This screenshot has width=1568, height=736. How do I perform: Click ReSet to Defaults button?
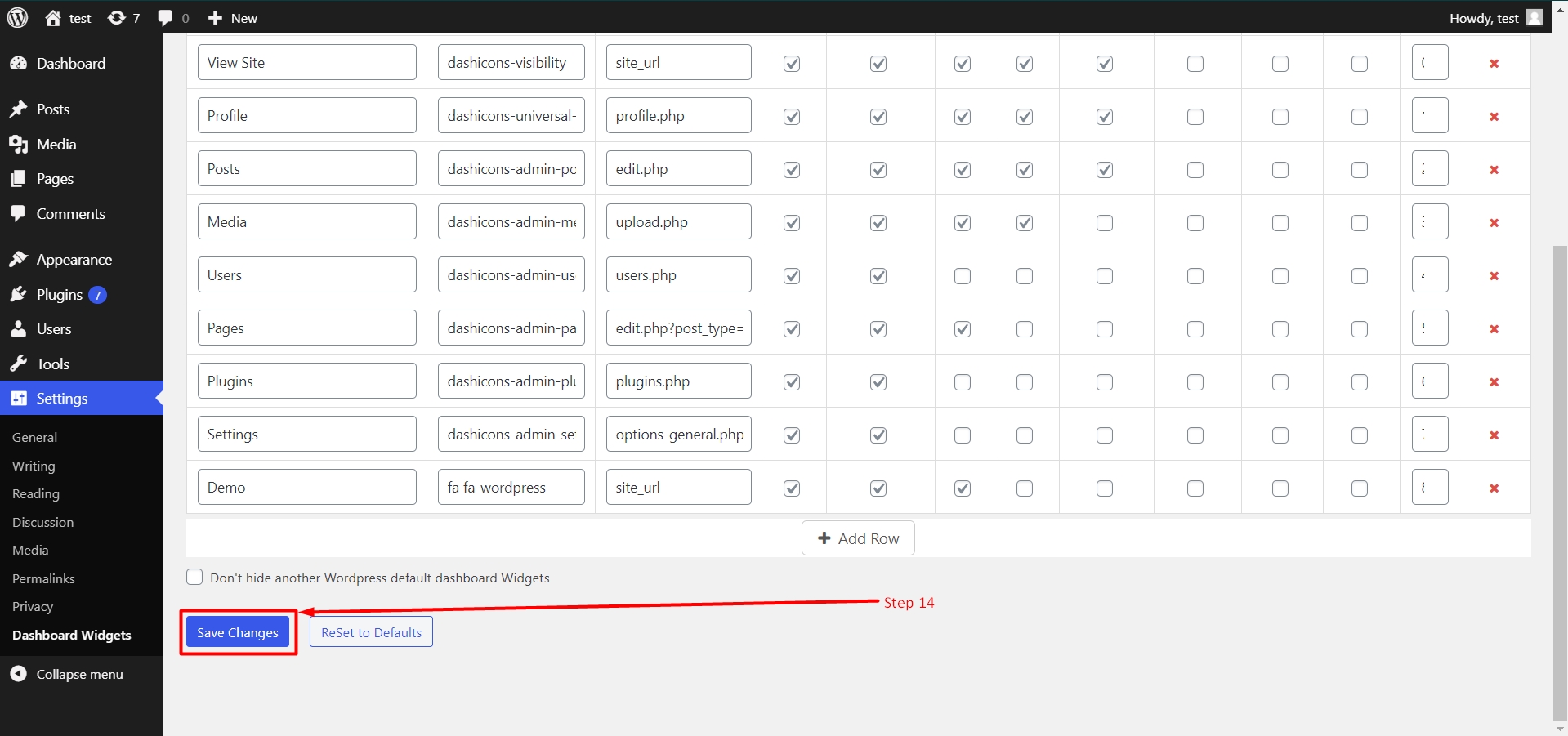371,632
